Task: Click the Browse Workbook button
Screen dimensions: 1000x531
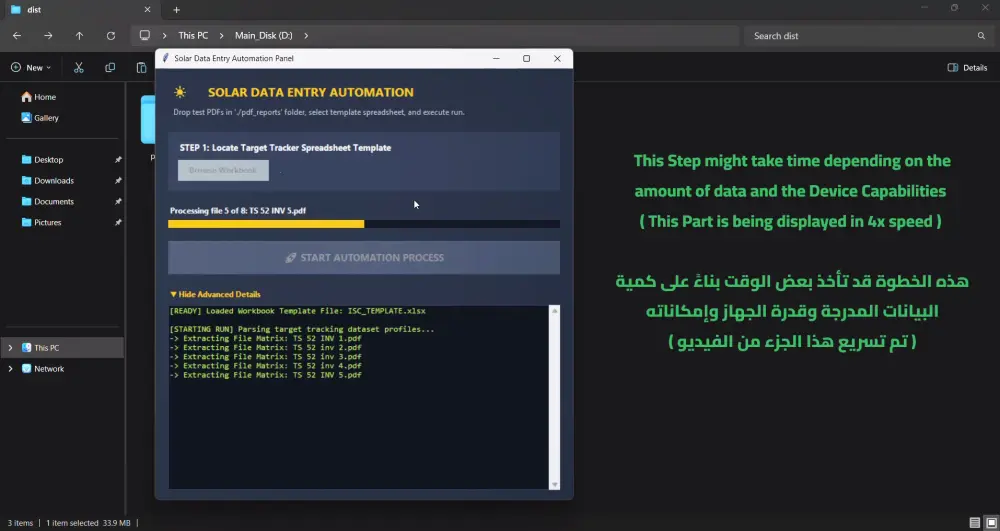Action: point(223,170)
